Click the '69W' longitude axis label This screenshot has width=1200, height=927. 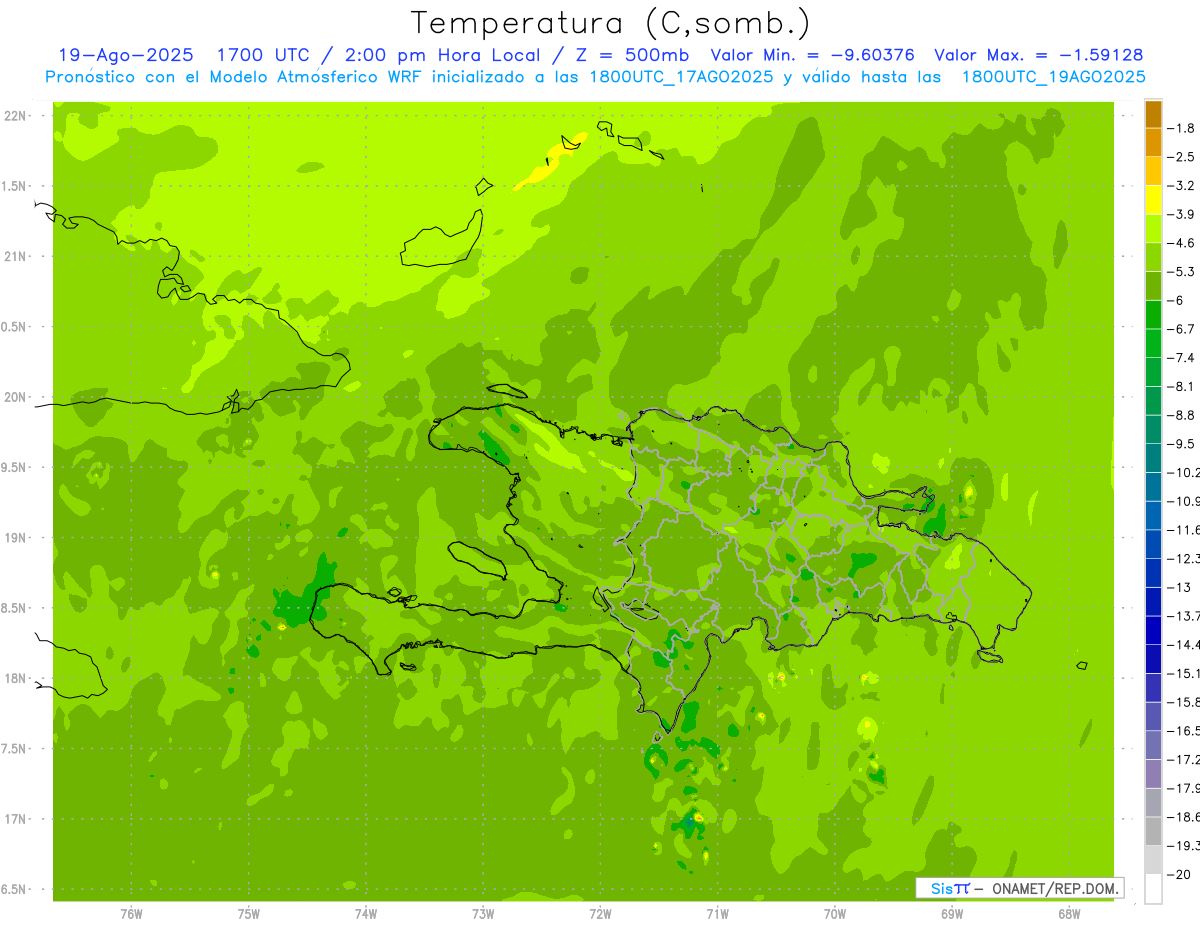[x=952, y=914]
